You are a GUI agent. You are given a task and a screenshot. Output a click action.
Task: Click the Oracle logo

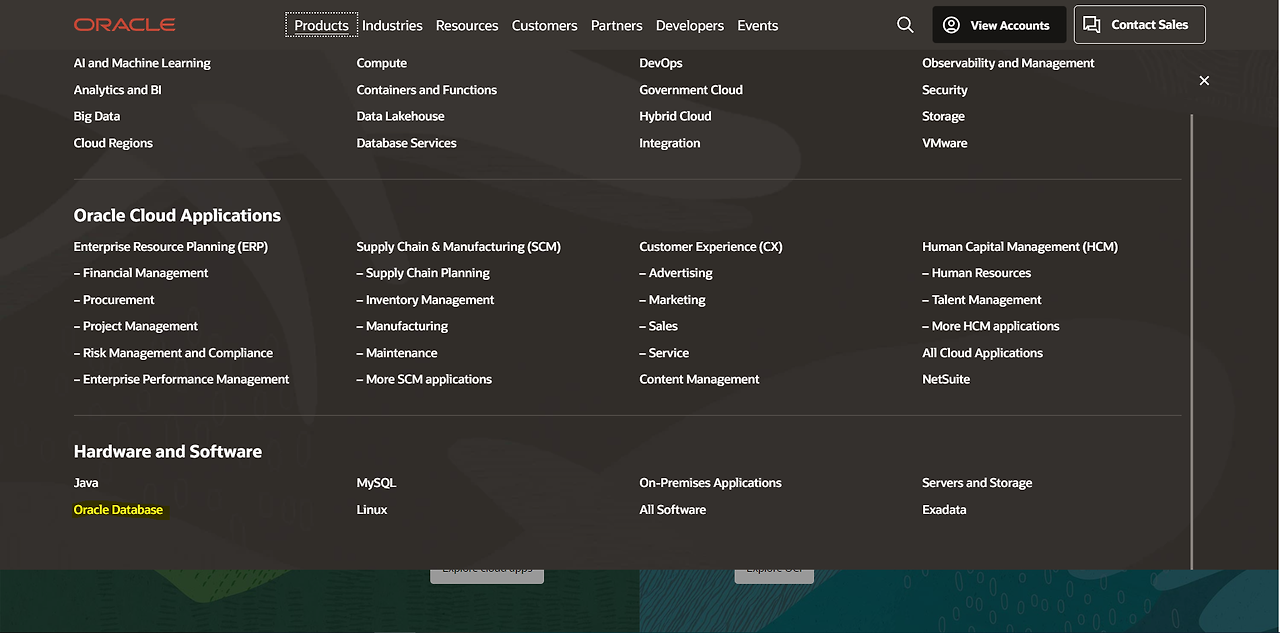(x=124, y=25)
